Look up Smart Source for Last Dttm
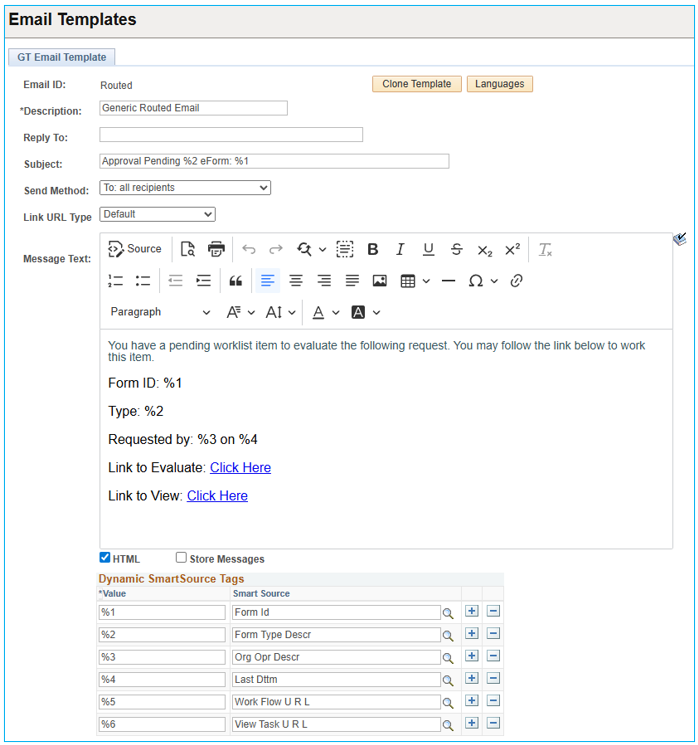 [x=448, y=680]
